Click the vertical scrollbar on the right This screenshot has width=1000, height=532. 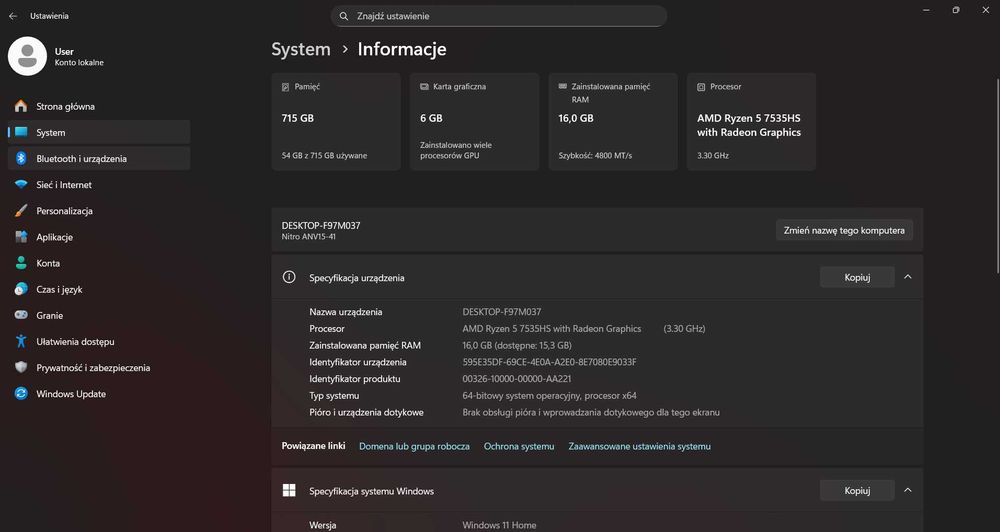(997, 175)
